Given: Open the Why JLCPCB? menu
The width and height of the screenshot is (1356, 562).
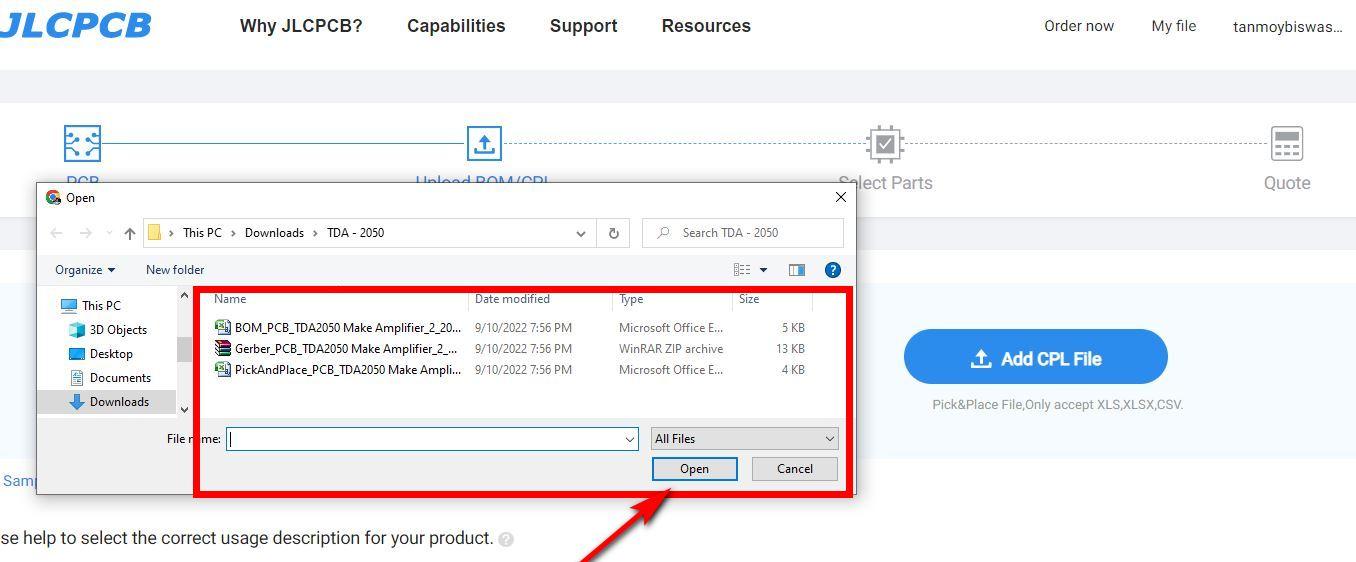Looking at the screenshot, I should 301,26.
